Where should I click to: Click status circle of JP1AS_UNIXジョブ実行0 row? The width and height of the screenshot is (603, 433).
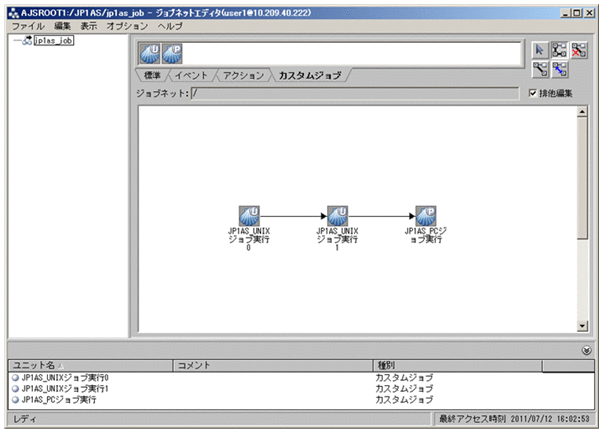pyautogui.click(x=15, y=378)
